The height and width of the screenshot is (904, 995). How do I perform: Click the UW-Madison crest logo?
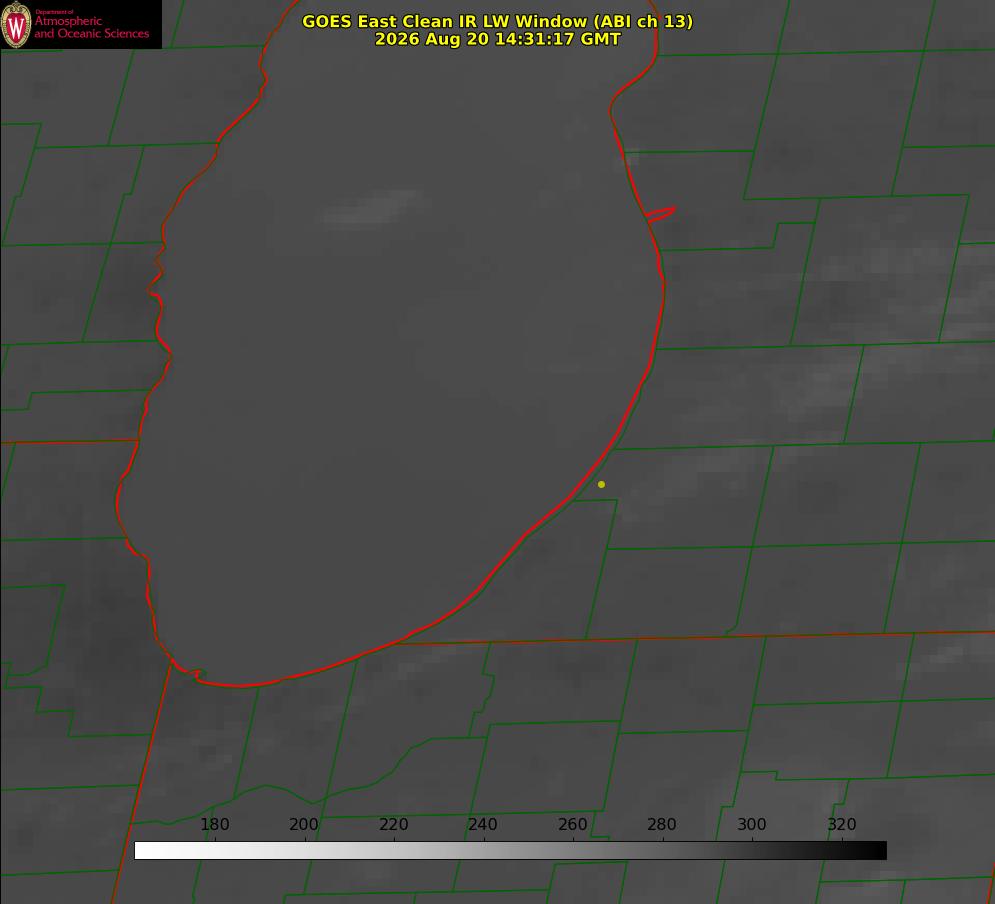point(16,25)
